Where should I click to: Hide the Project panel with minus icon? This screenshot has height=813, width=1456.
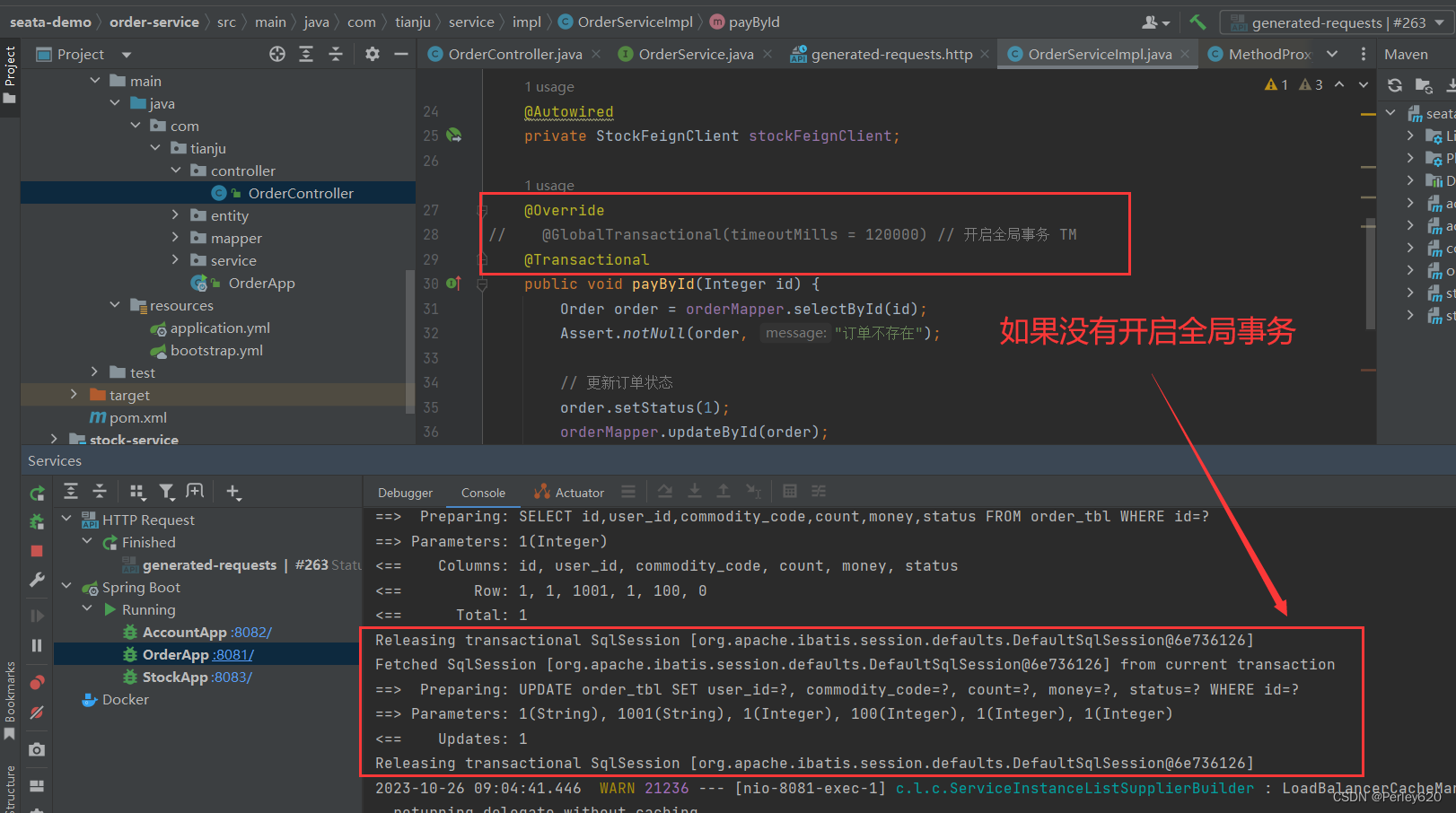401,54
